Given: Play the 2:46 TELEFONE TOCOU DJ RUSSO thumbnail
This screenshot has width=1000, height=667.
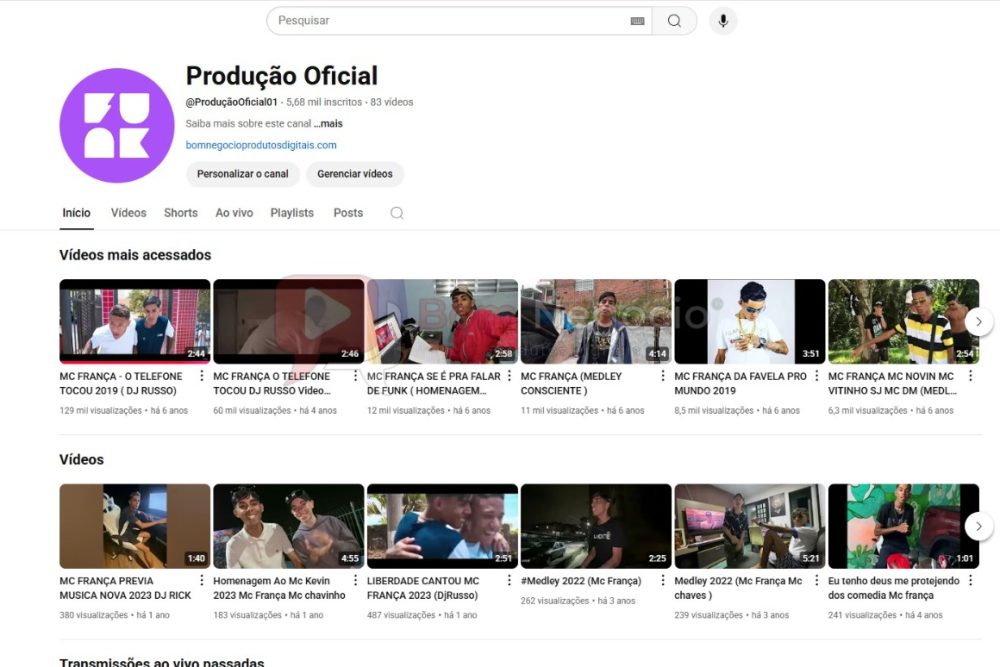Looking at the screenshot, I should click(x=288, y=321).
